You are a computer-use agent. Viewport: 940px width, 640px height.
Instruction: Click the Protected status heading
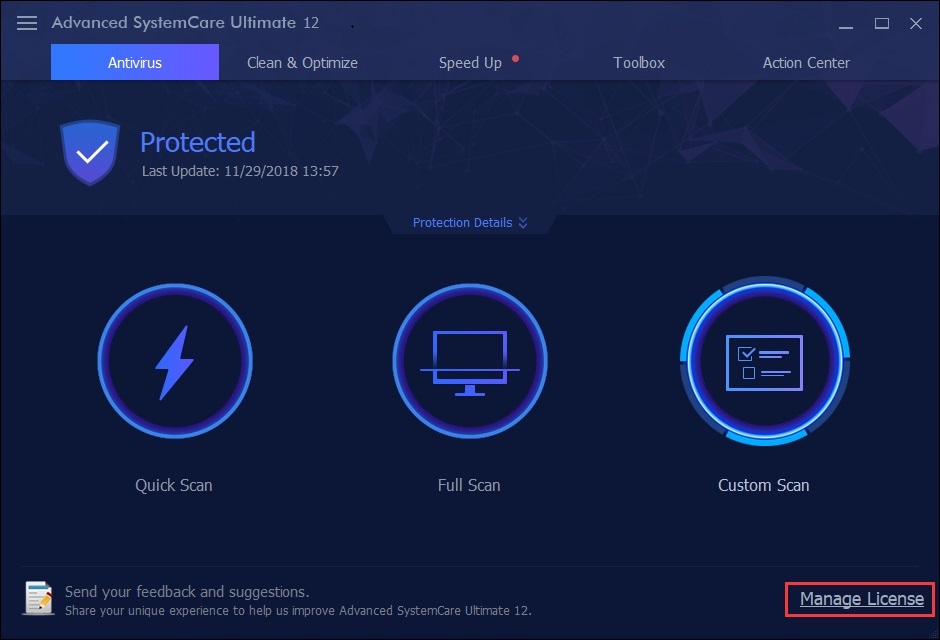point(198,143)
